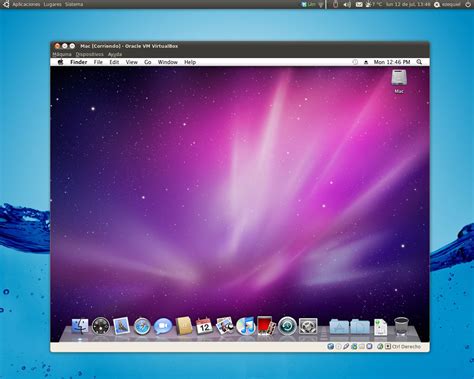Click VirtualBox mouse integration status icon
Image resolution: width=474 pixels, height=379 pixels.
coord(380,347)
